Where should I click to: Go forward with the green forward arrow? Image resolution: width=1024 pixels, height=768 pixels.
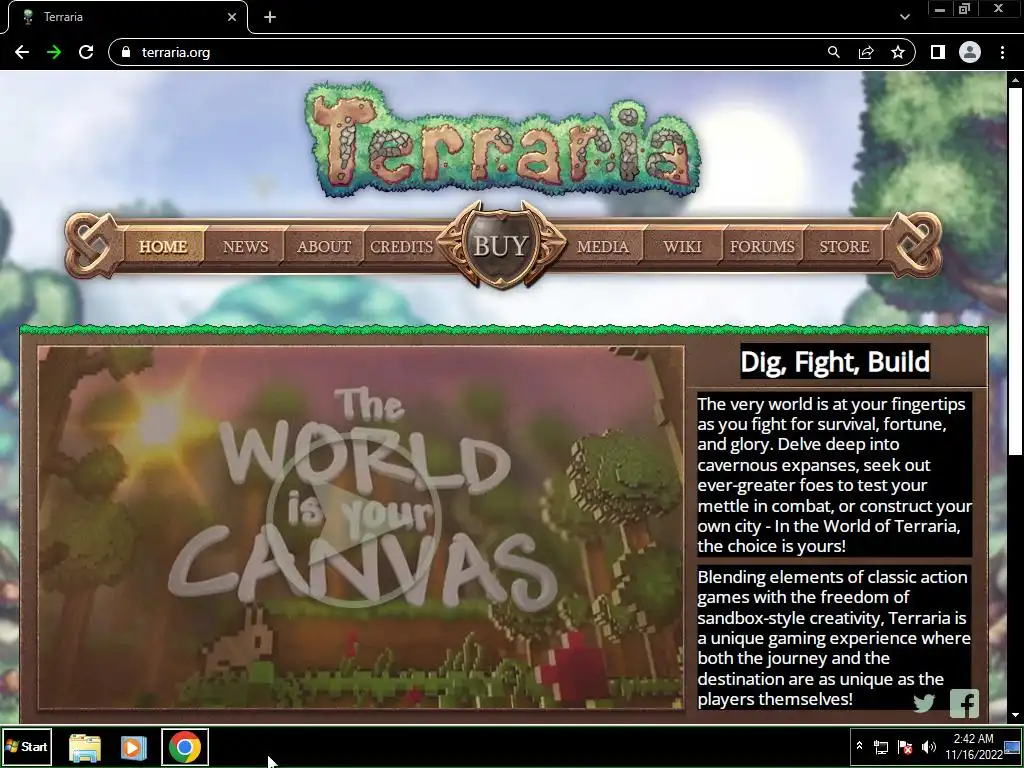pos(54,52)
